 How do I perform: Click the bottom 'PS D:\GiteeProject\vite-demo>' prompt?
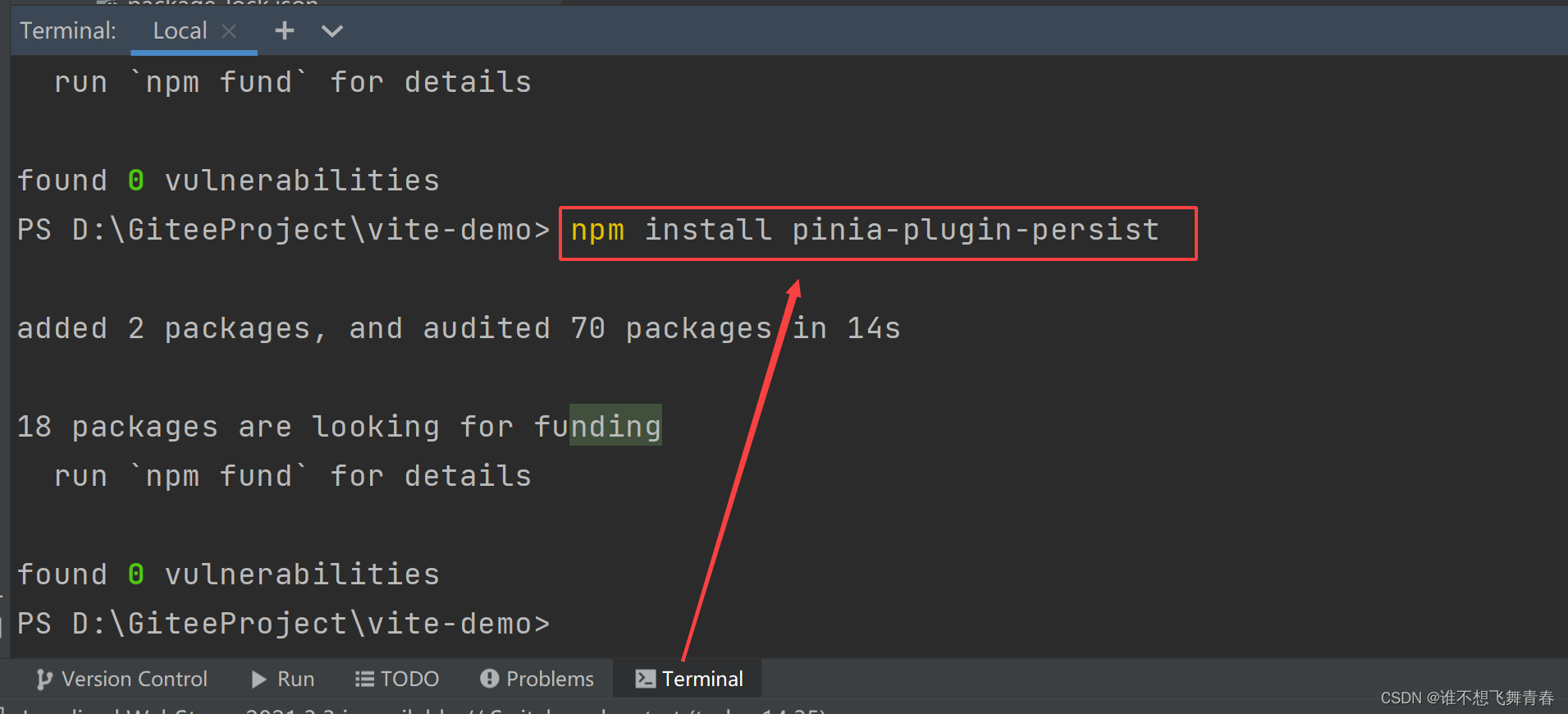coord(283,624)
